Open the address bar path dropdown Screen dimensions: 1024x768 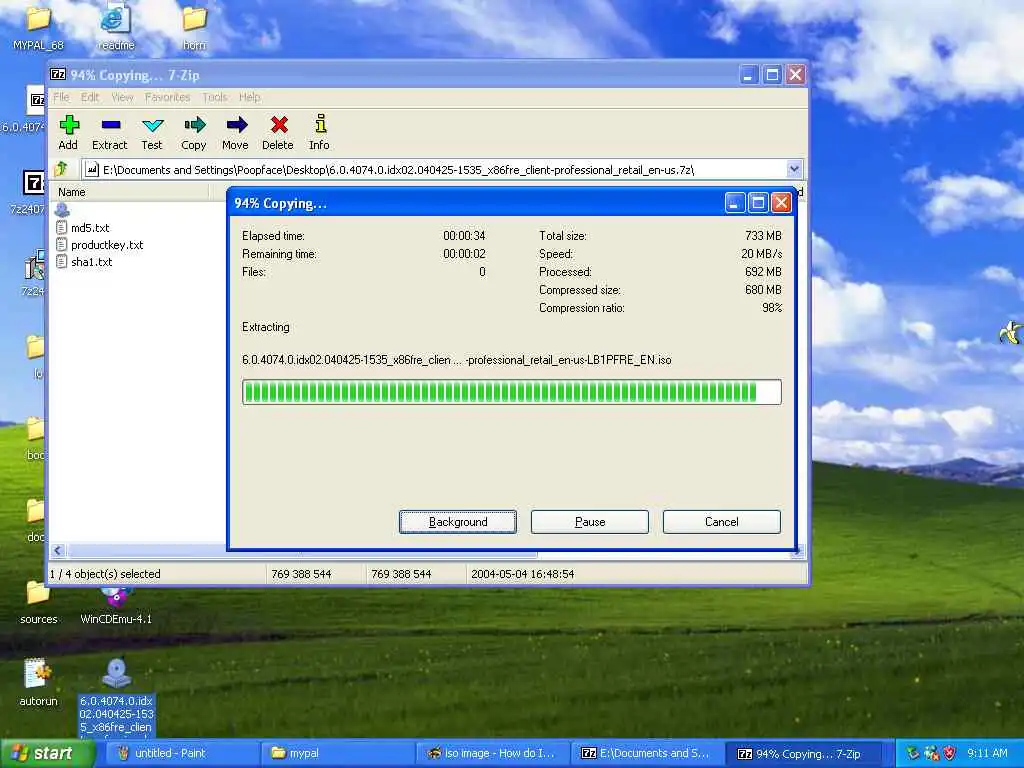[x=793, y=169]
